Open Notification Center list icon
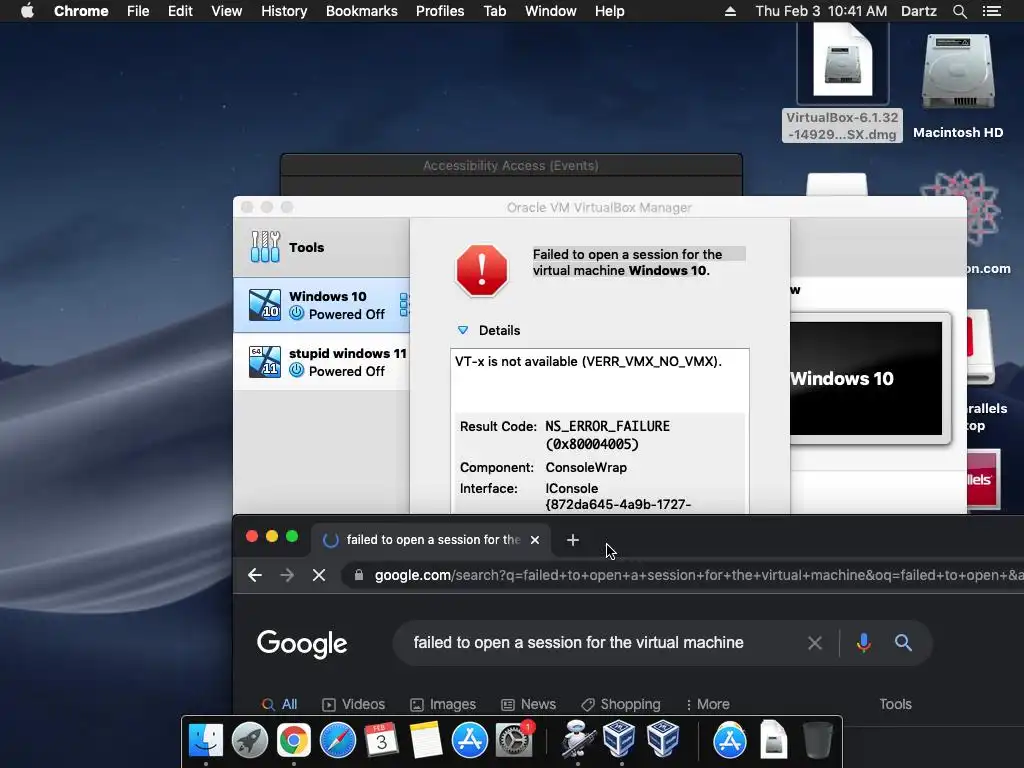 tap(991, 11)
